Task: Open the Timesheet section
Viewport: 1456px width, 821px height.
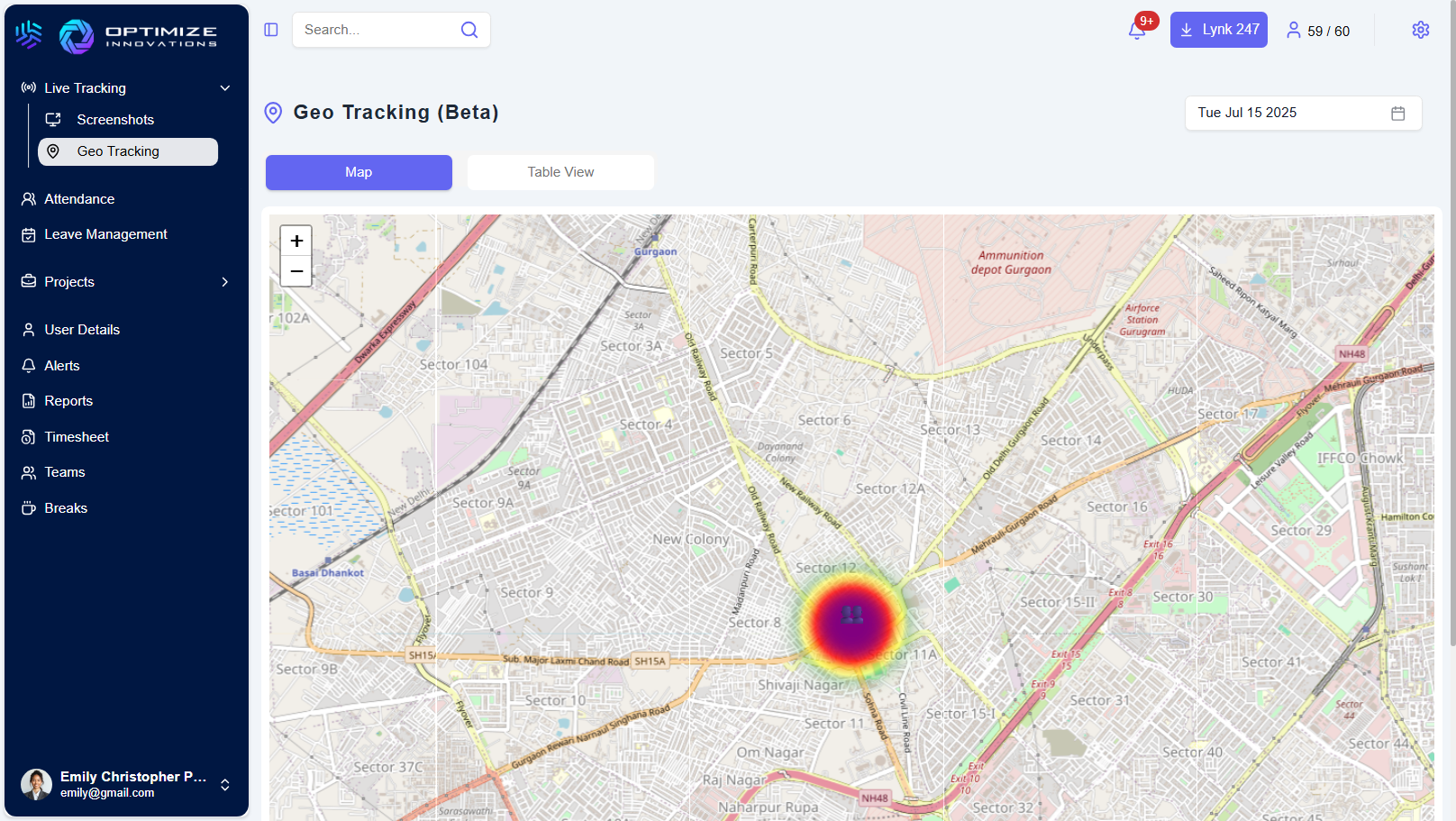Action: click(x=77, y=437)
